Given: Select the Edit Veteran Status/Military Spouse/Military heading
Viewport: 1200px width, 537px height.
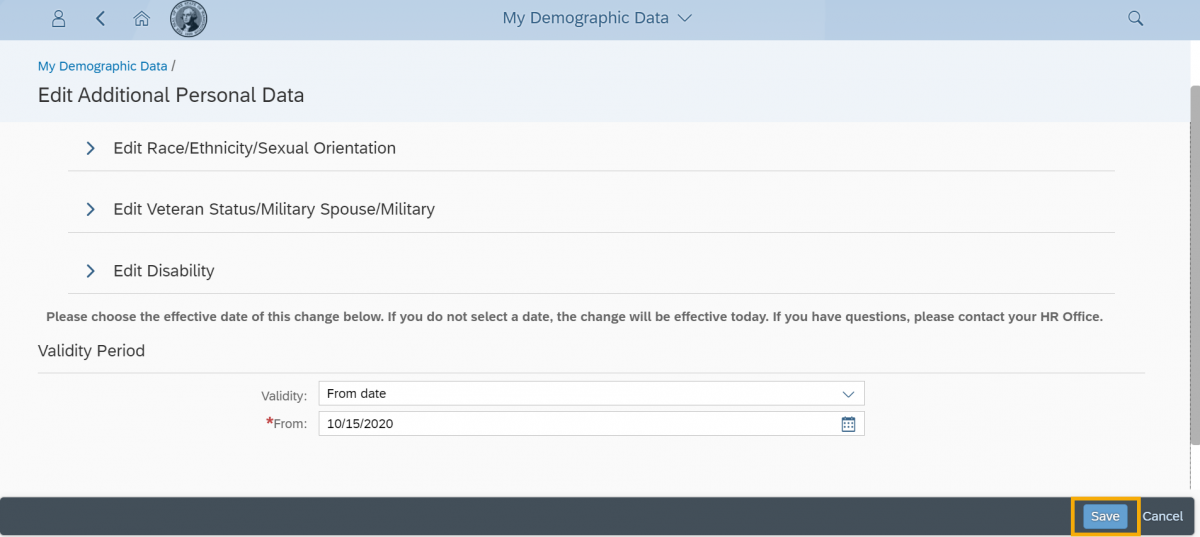Looking at the screenshot, I should click(x=274, y=210).
